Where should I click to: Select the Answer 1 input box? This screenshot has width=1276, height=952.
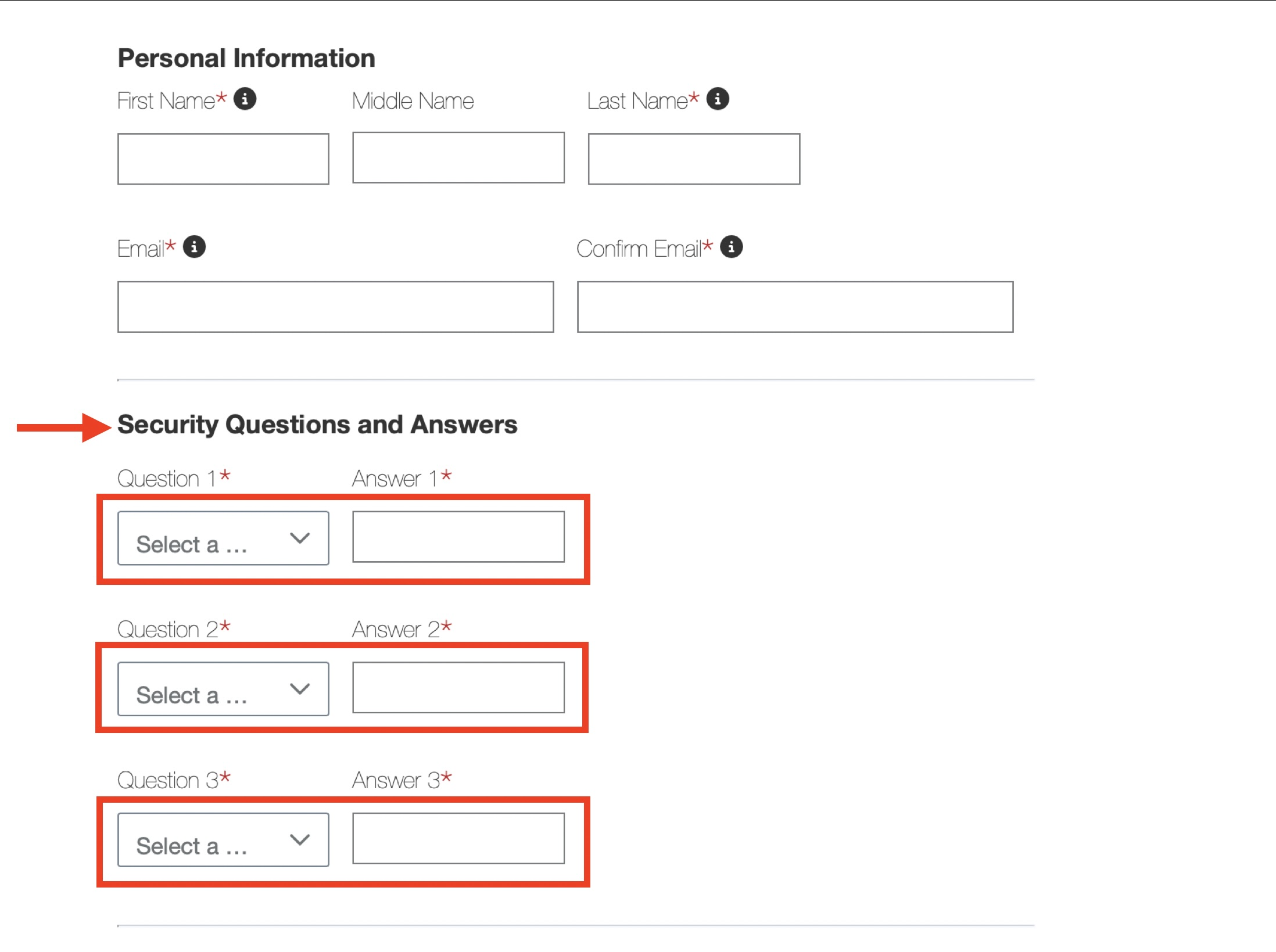pos(458,537)
